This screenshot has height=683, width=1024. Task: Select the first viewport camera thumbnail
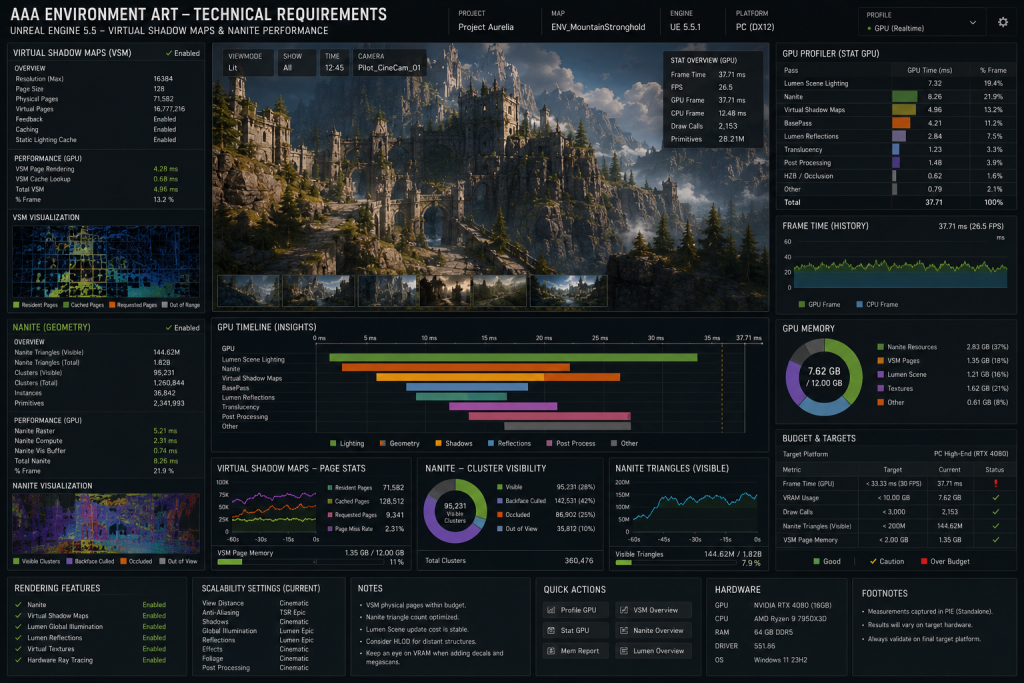249,290
